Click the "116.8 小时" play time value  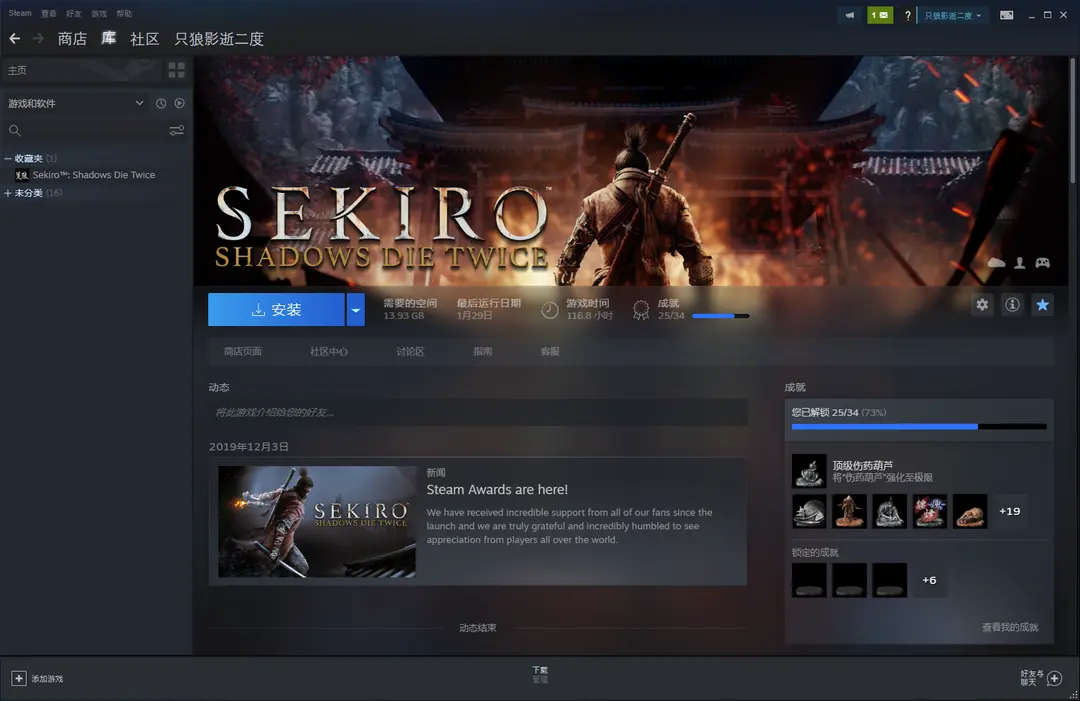[x=589, y=315]
